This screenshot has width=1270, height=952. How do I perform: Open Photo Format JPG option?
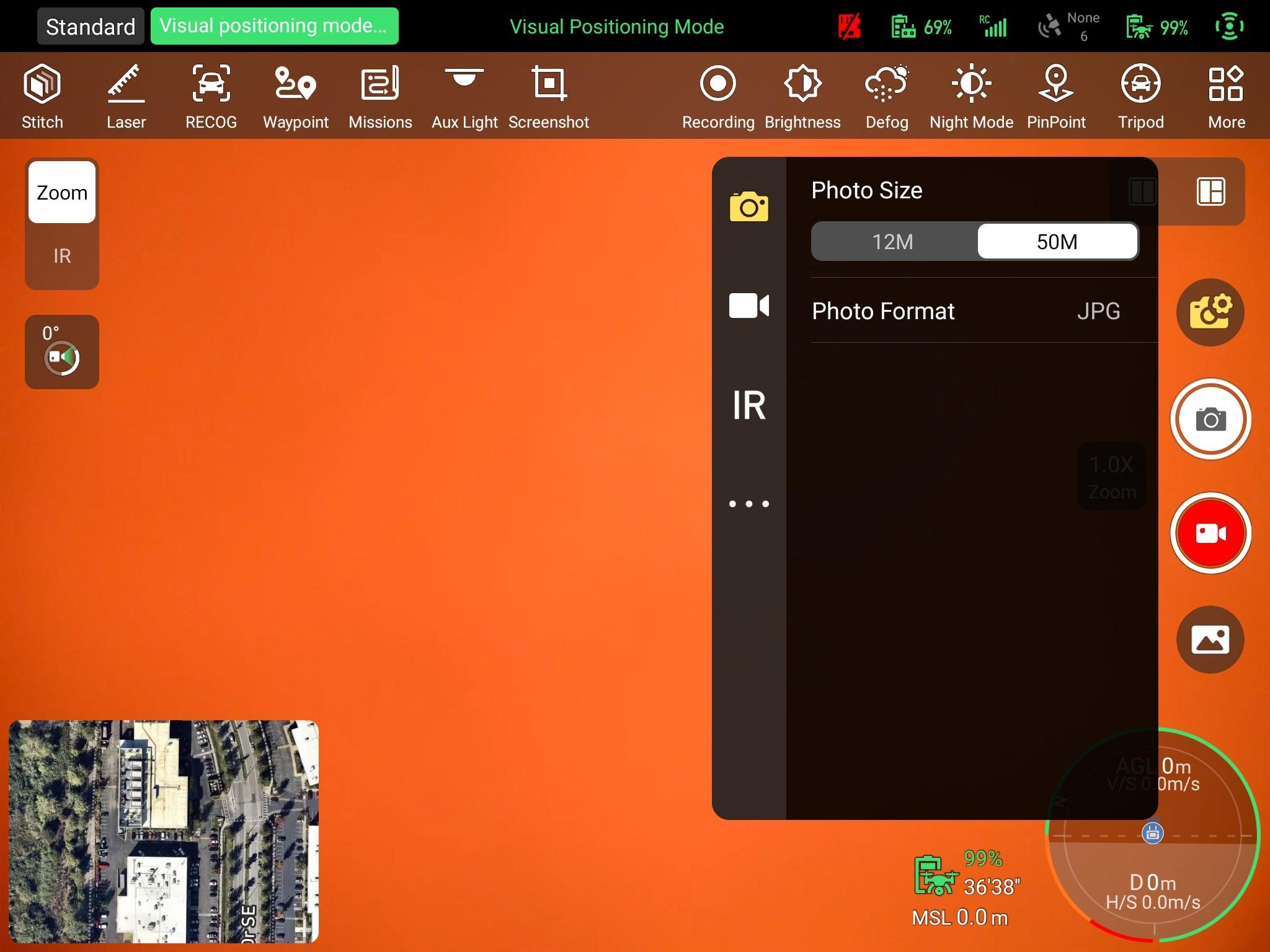984,311
